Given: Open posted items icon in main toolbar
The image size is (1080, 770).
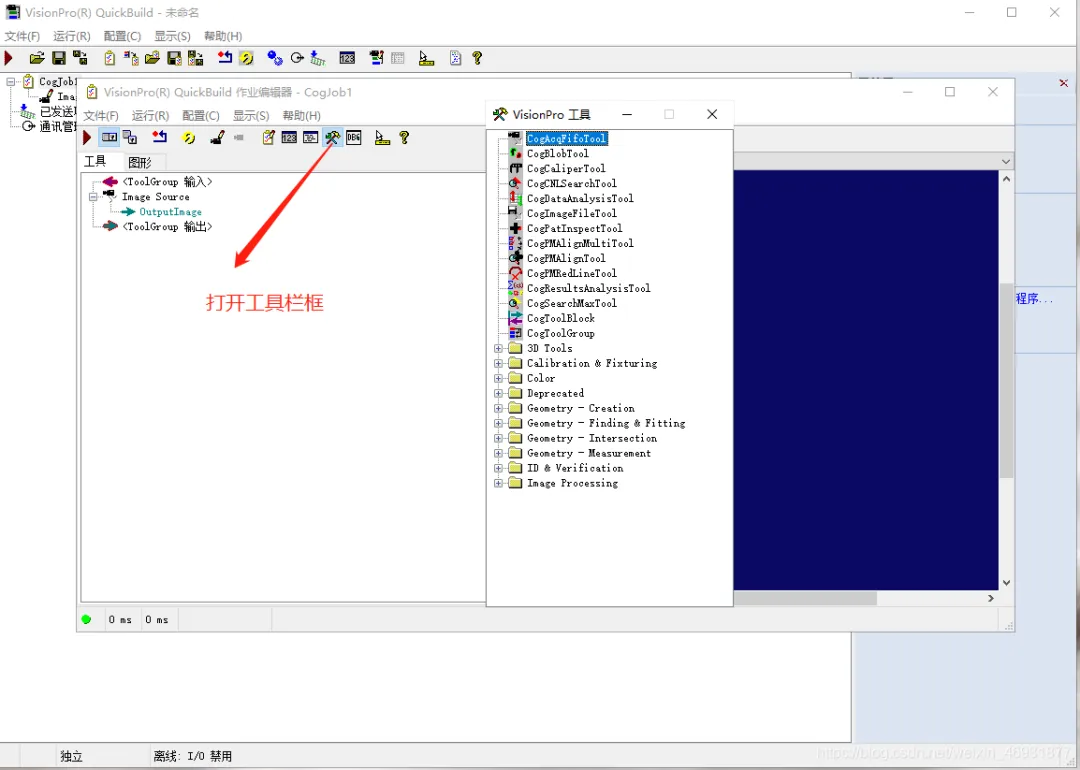Looking at the screenshot, I should 318,59.
